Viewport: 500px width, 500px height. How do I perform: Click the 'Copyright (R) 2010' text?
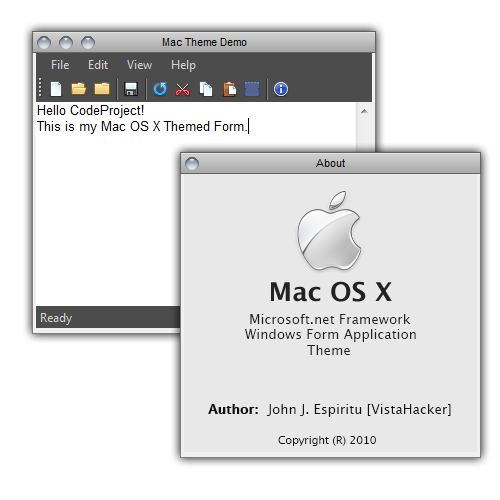pos(327,440)
